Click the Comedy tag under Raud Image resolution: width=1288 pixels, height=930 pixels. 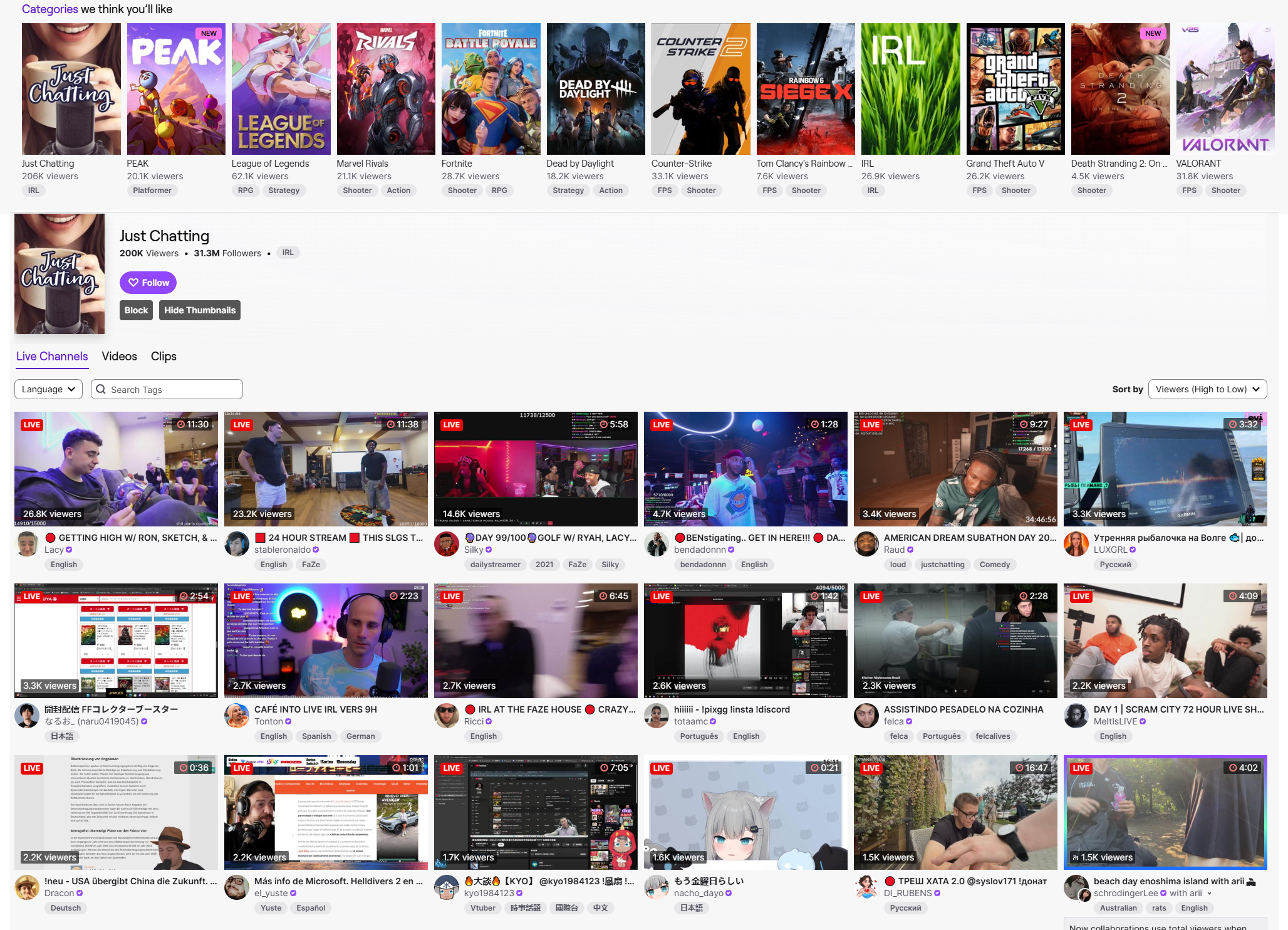coord(995,565)
